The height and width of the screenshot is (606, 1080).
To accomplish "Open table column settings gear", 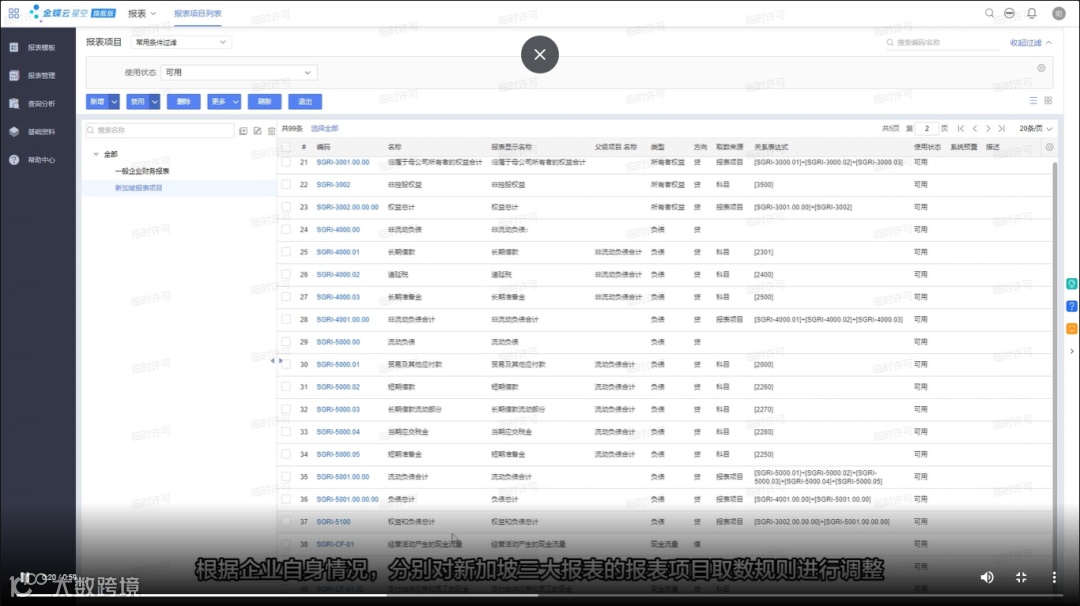I will tap(1049, 147).
